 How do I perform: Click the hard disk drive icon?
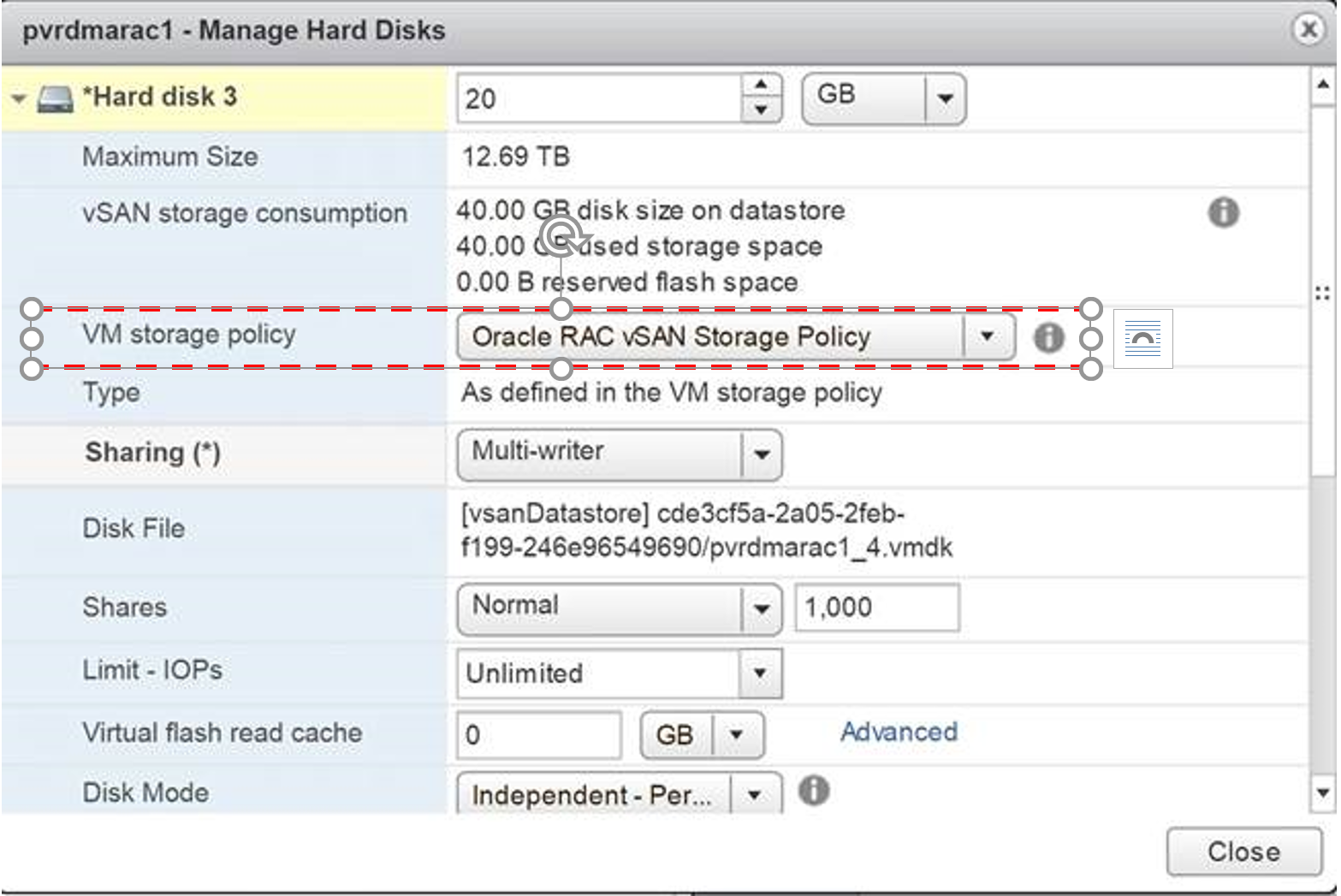[x=56, y=99]
